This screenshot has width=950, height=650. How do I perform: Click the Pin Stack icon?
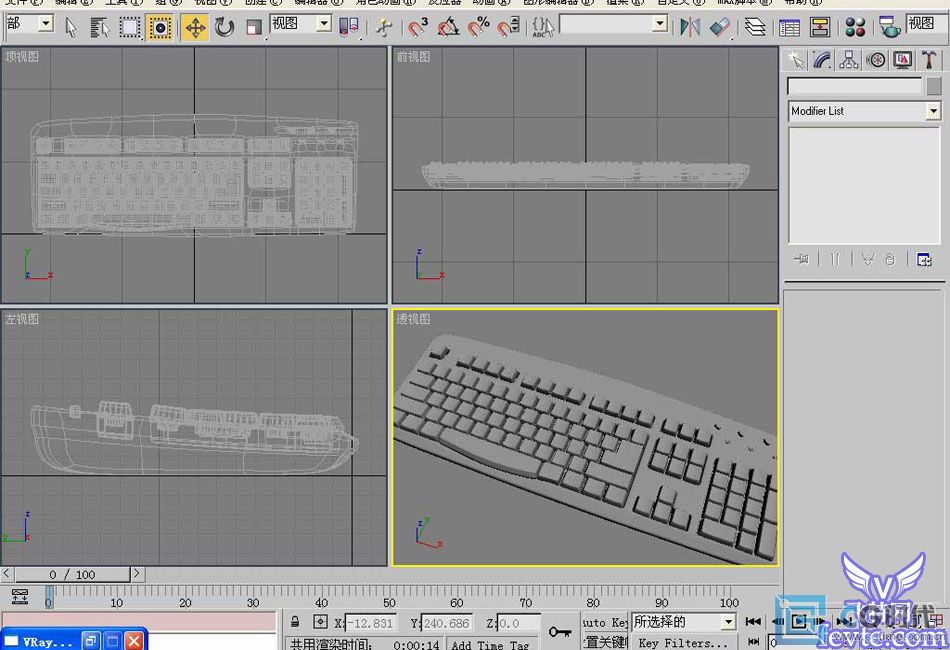(802, 259)
